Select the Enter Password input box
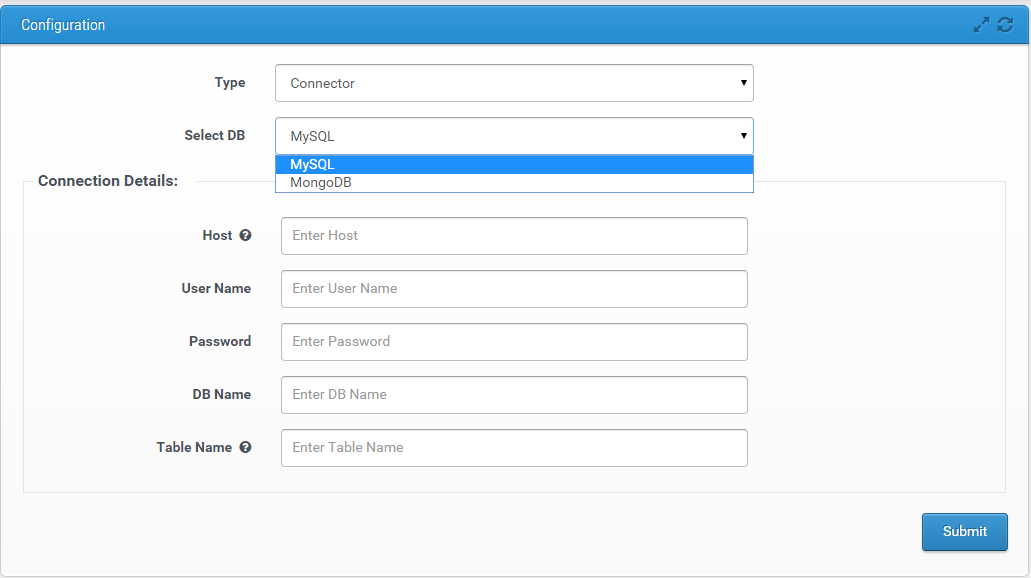The image size is (1031, 578). (x=514, y=342)
